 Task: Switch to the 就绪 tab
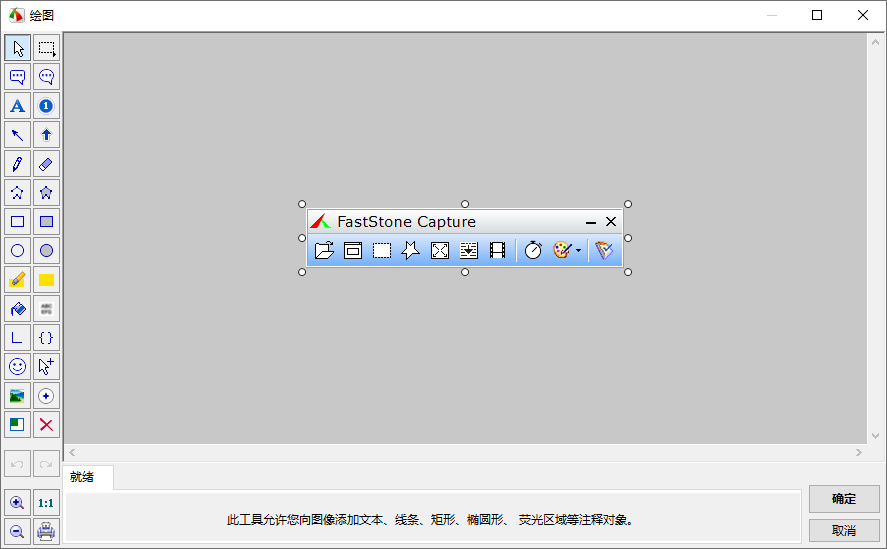click(83, 477)
